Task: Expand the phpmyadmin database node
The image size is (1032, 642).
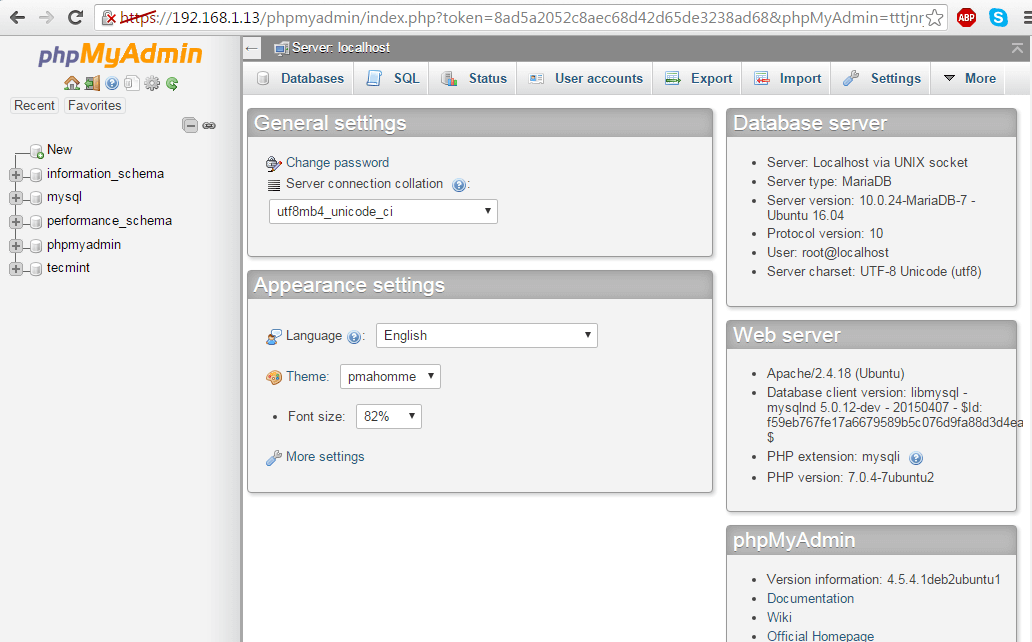Action: (x=16, y=245)
